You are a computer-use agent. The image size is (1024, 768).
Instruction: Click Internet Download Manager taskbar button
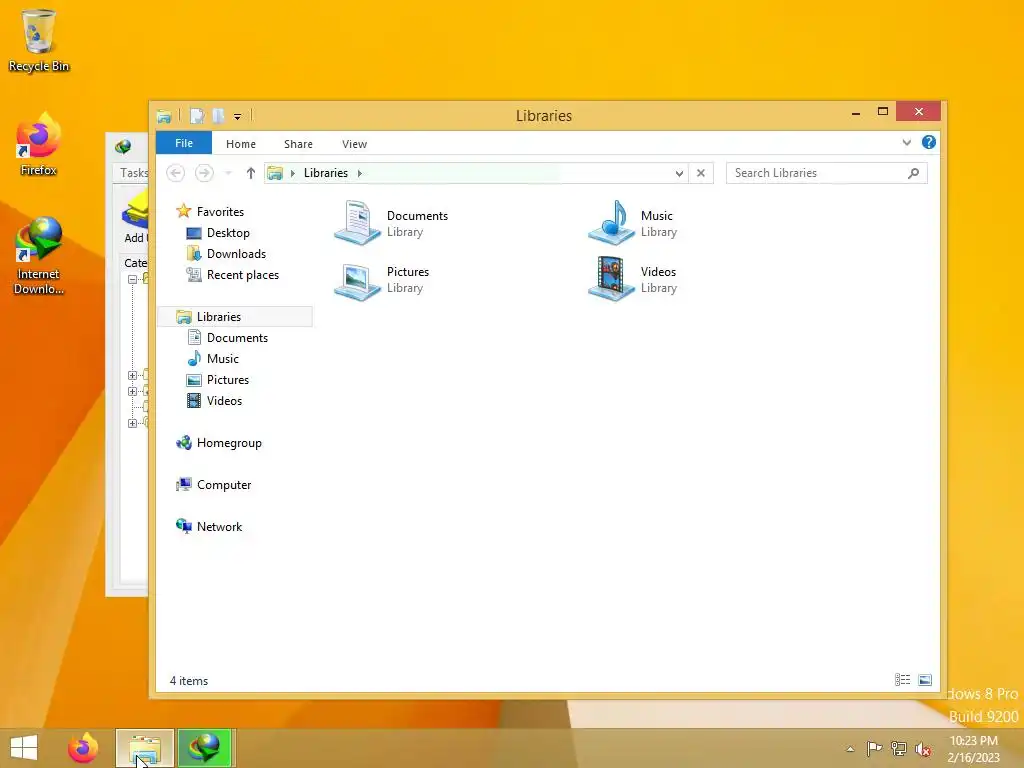click(205, 748)
